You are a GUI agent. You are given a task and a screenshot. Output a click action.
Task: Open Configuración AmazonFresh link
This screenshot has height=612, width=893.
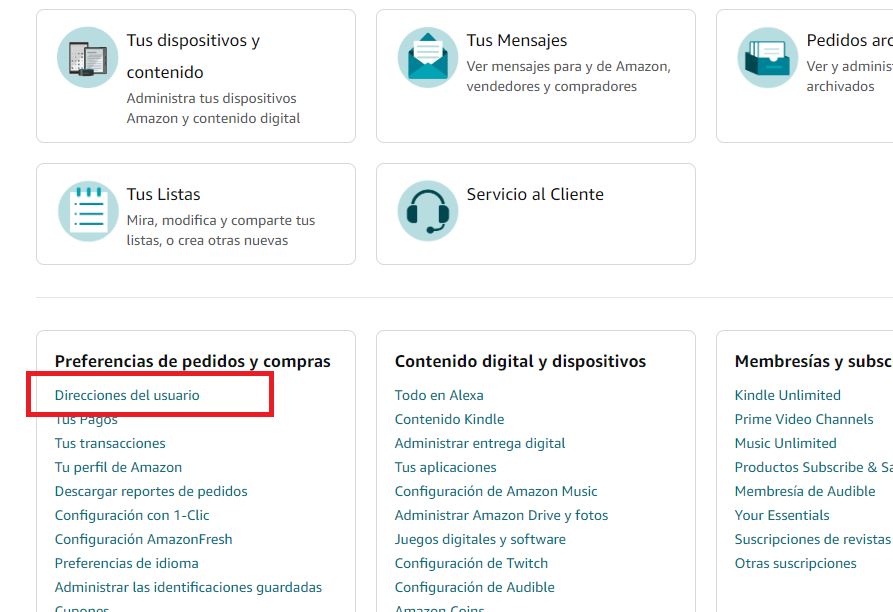tap(144, 539)
